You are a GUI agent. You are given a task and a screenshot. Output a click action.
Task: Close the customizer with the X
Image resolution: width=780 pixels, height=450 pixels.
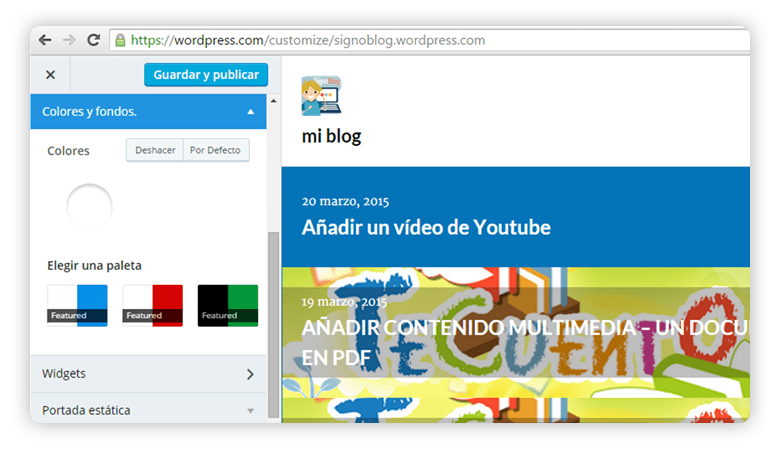50,75
